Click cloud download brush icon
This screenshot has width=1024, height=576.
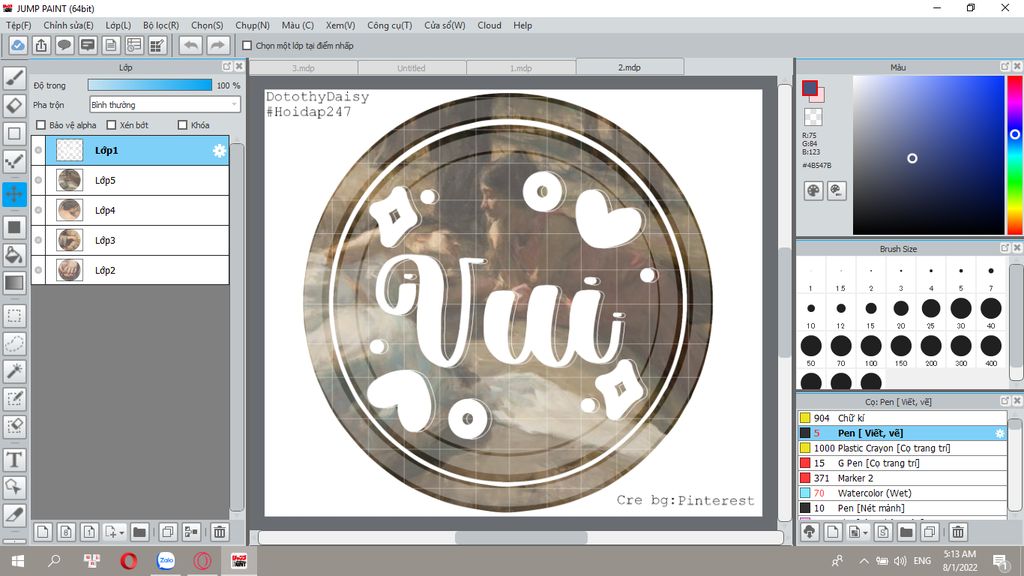pyautogui.click(x=810, y=532)
